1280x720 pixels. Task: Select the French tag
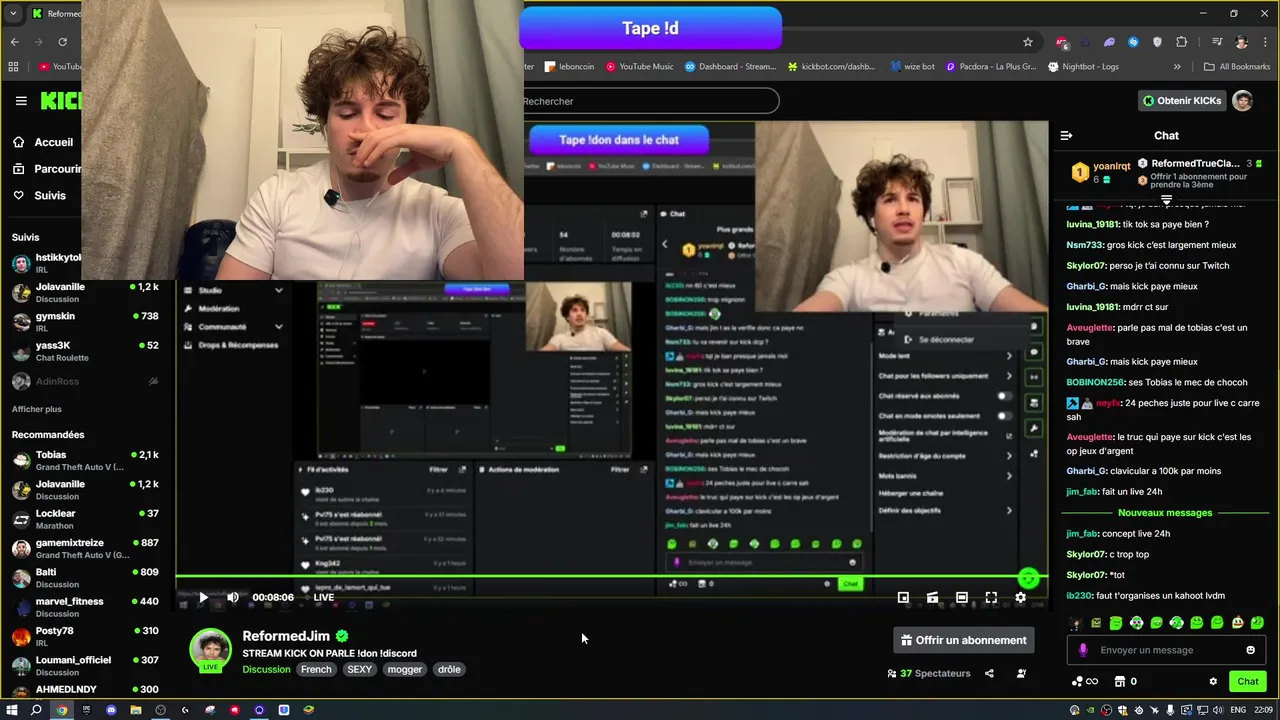click(x=316, y=670)
